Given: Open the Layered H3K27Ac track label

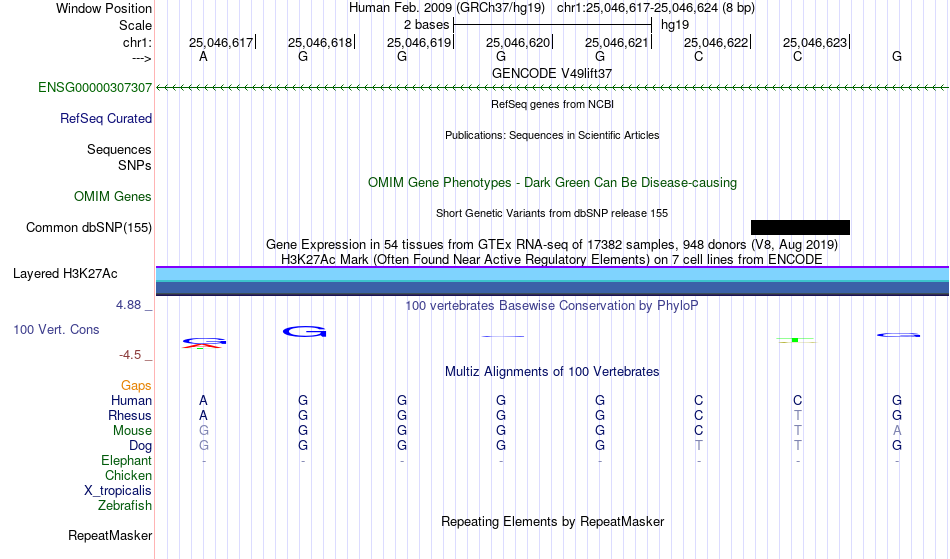Looking at the screenshot, I should [65, 274].
